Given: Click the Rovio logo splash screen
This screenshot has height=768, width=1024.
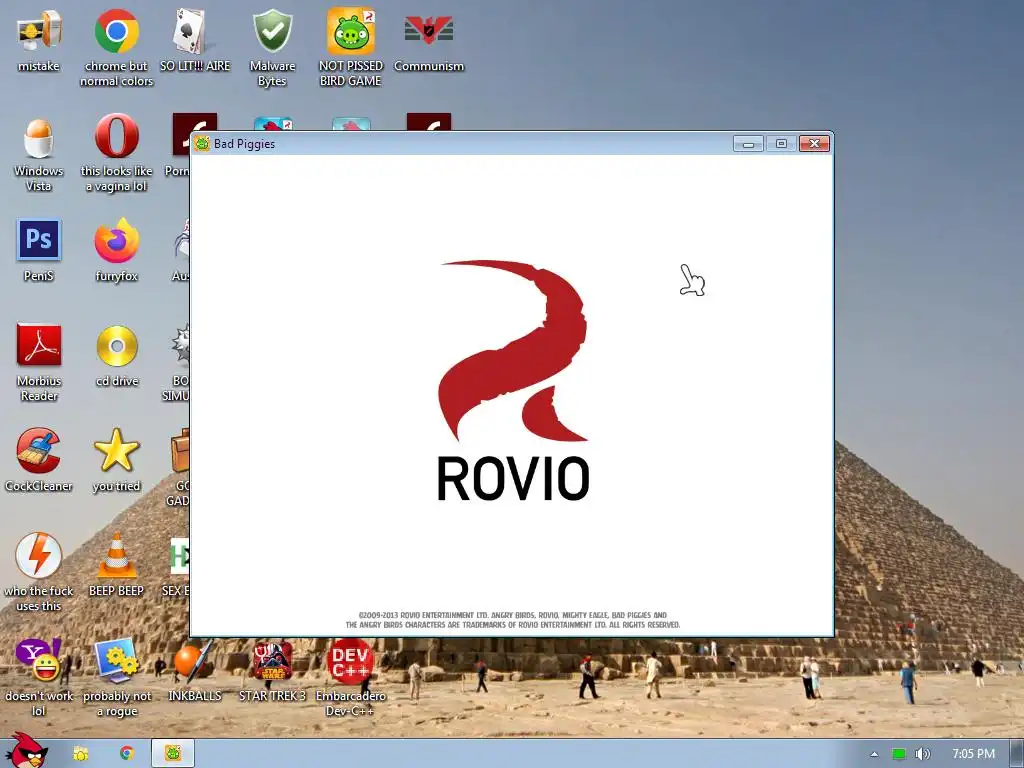Looking at the screenshot, I should click(x=513, y=381).
